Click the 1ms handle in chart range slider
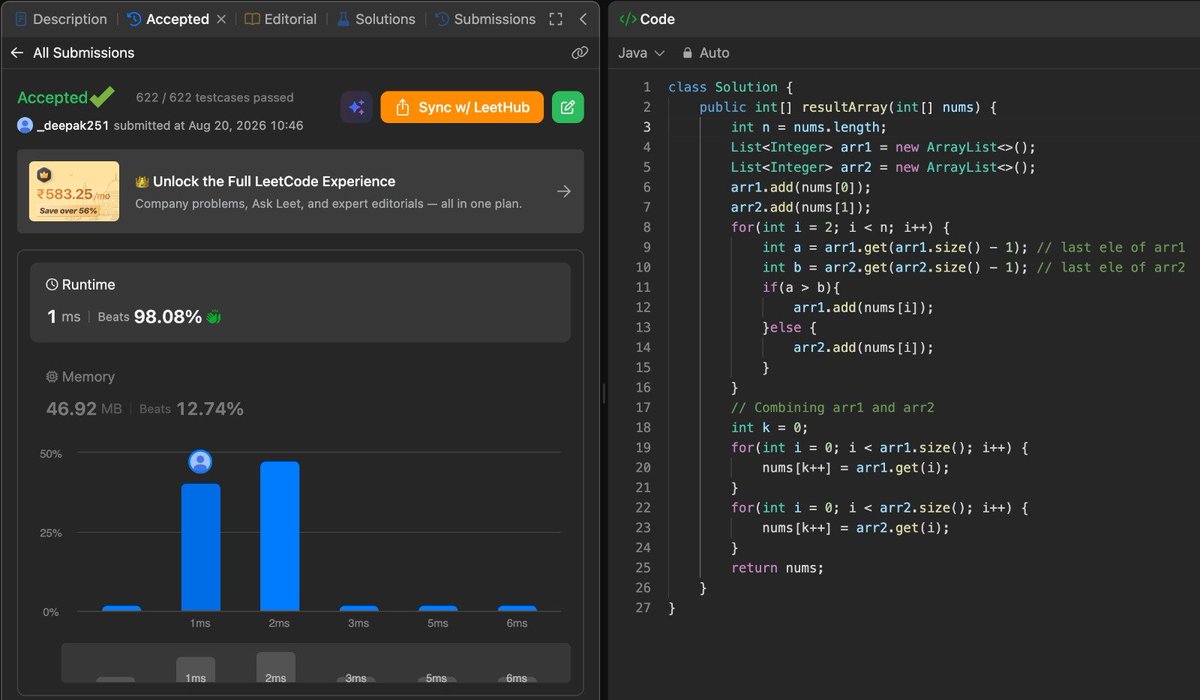 (x=196, y=669)
